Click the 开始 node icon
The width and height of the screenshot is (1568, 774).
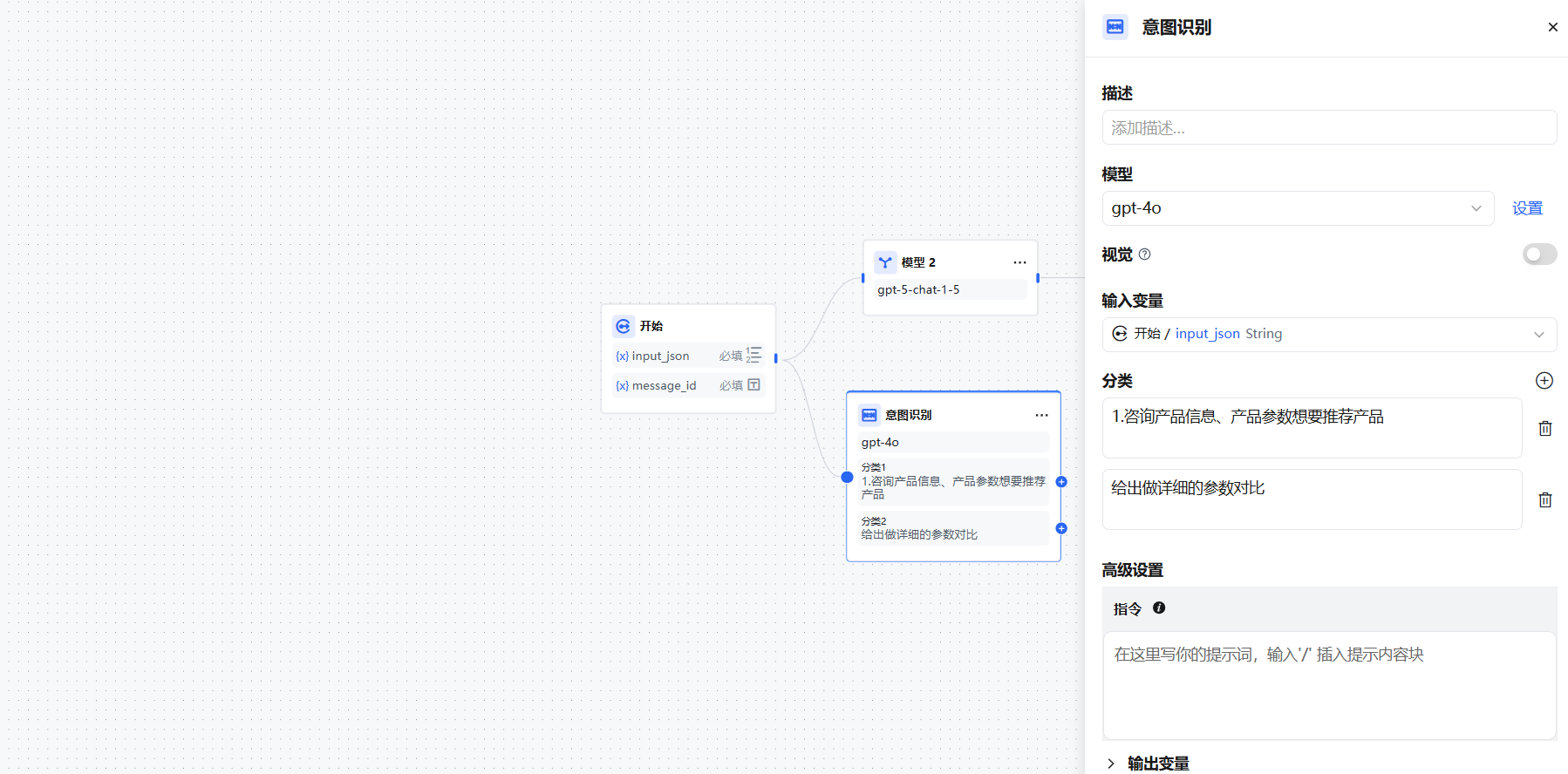click(623, 326)
